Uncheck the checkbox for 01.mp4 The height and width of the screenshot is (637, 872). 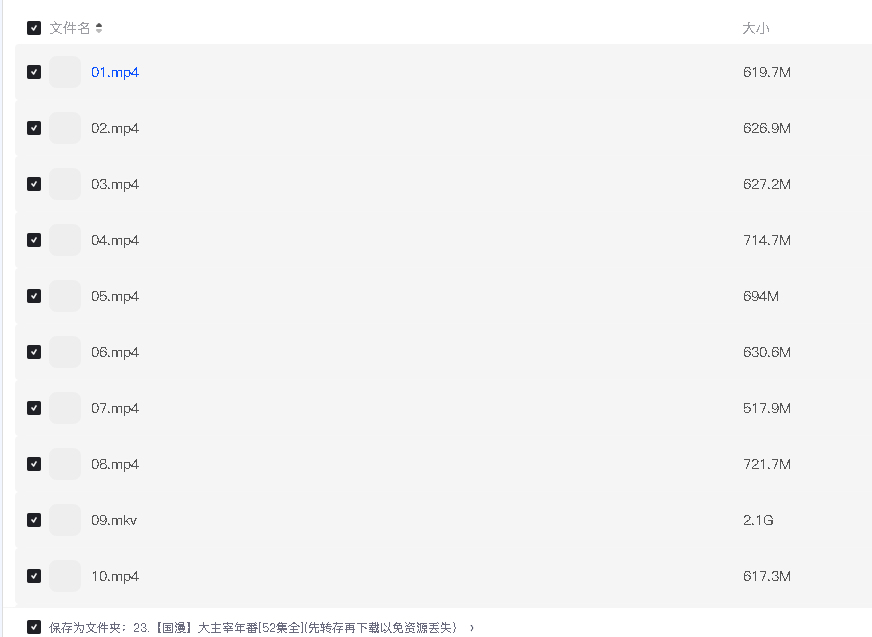coord(34,72)
